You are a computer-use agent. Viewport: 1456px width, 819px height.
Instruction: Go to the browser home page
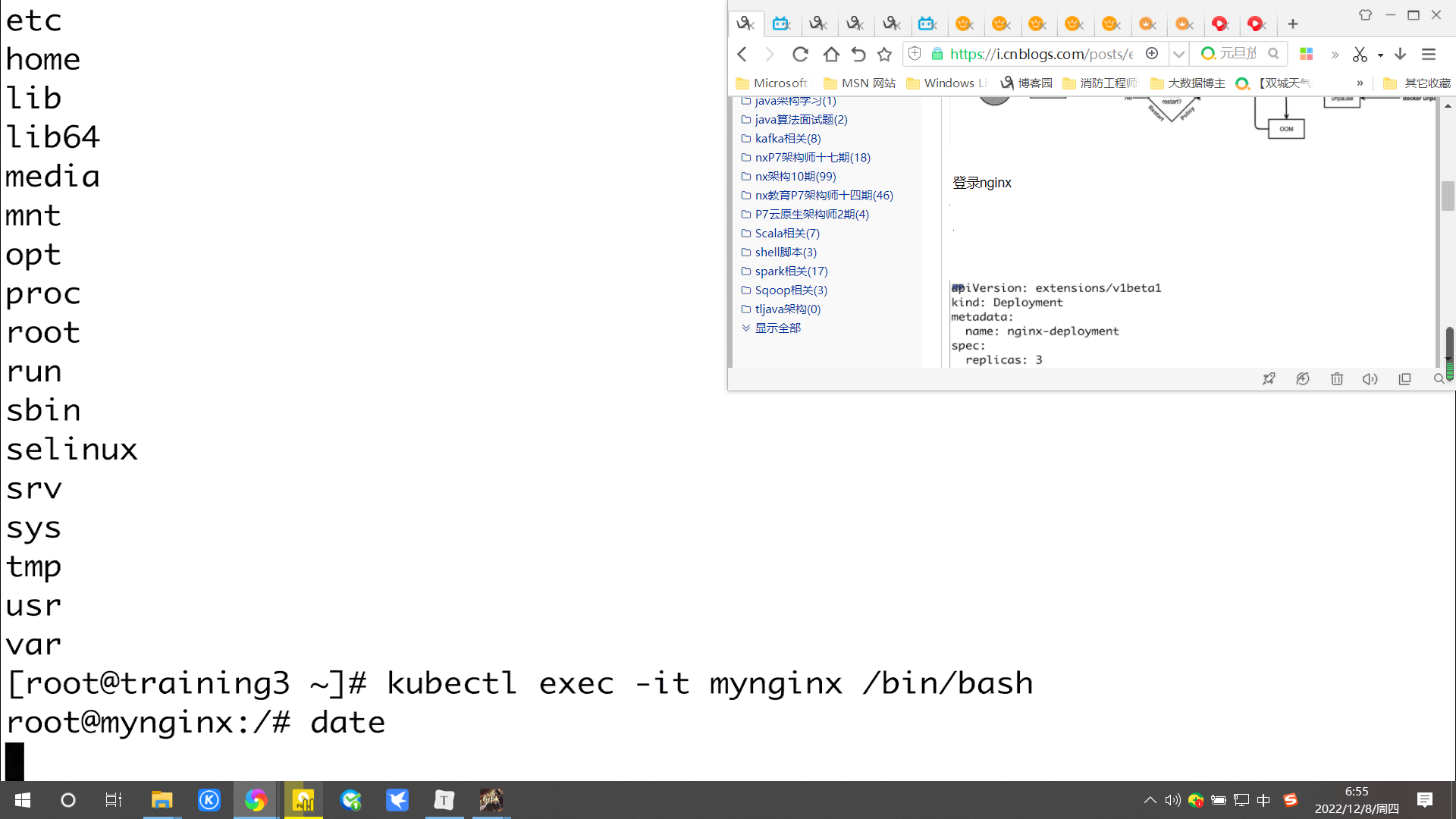click(x=831, y=54)
